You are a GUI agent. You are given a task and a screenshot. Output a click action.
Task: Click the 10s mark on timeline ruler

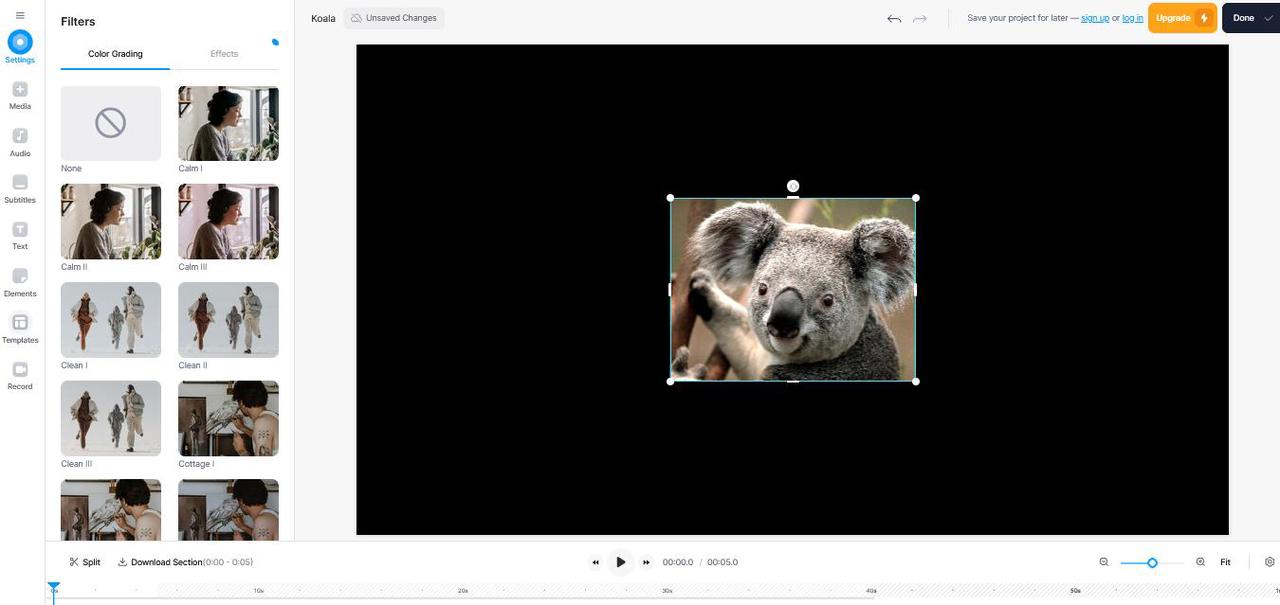(x=258, y=591)
